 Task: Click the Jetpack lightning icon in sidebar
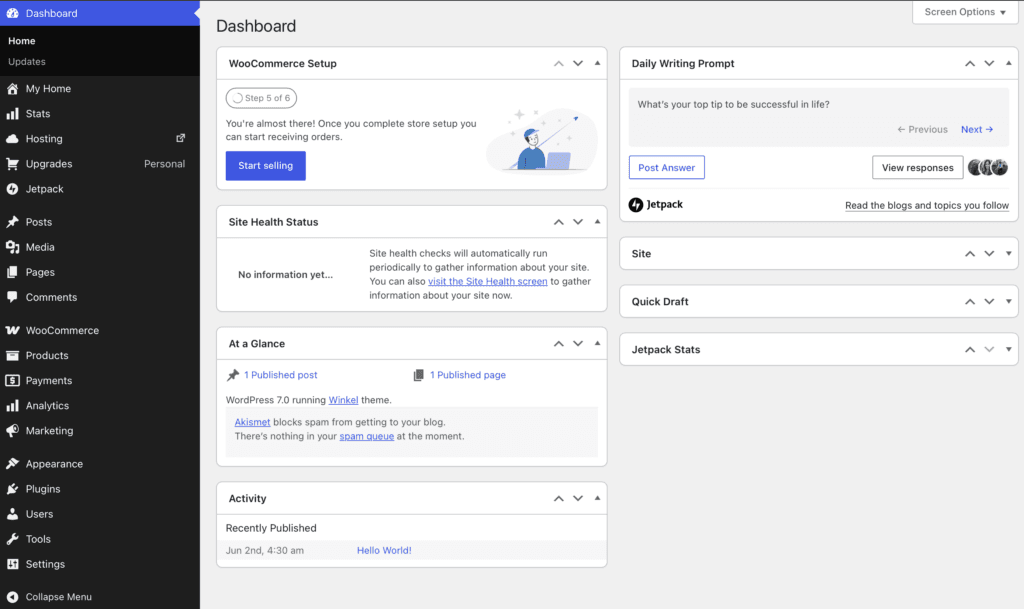[12, 189]
